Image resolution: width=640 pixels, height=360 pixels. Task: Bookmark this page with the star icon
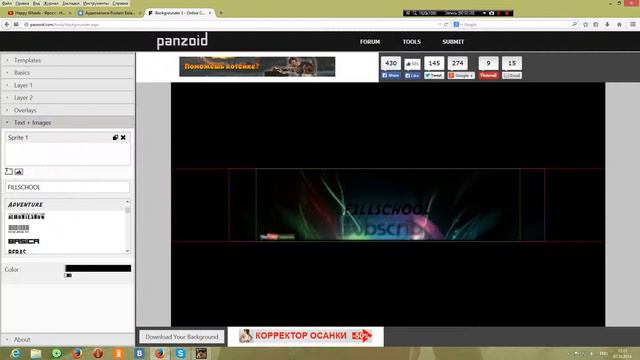tap(586, 24)
